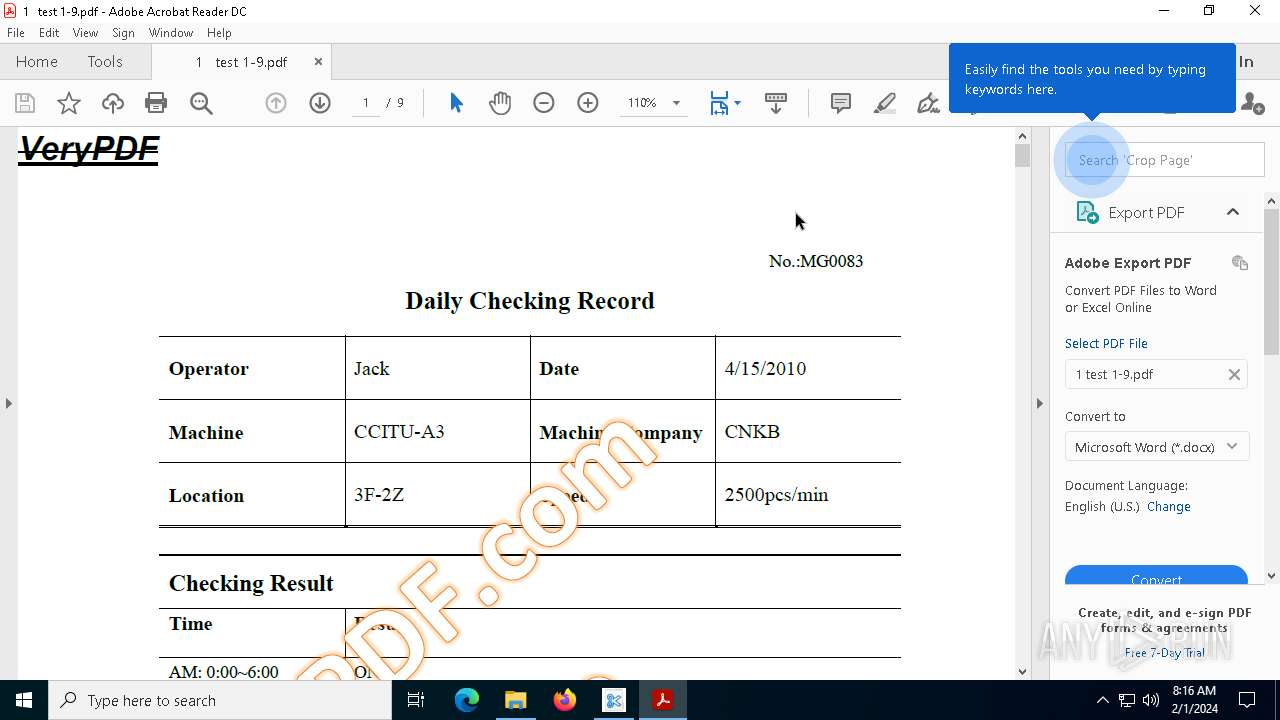Image resolution: width=1280 pixels, height=720 pixels.
Task: Open the find text magnifier icon
Action: coord(201,103)
